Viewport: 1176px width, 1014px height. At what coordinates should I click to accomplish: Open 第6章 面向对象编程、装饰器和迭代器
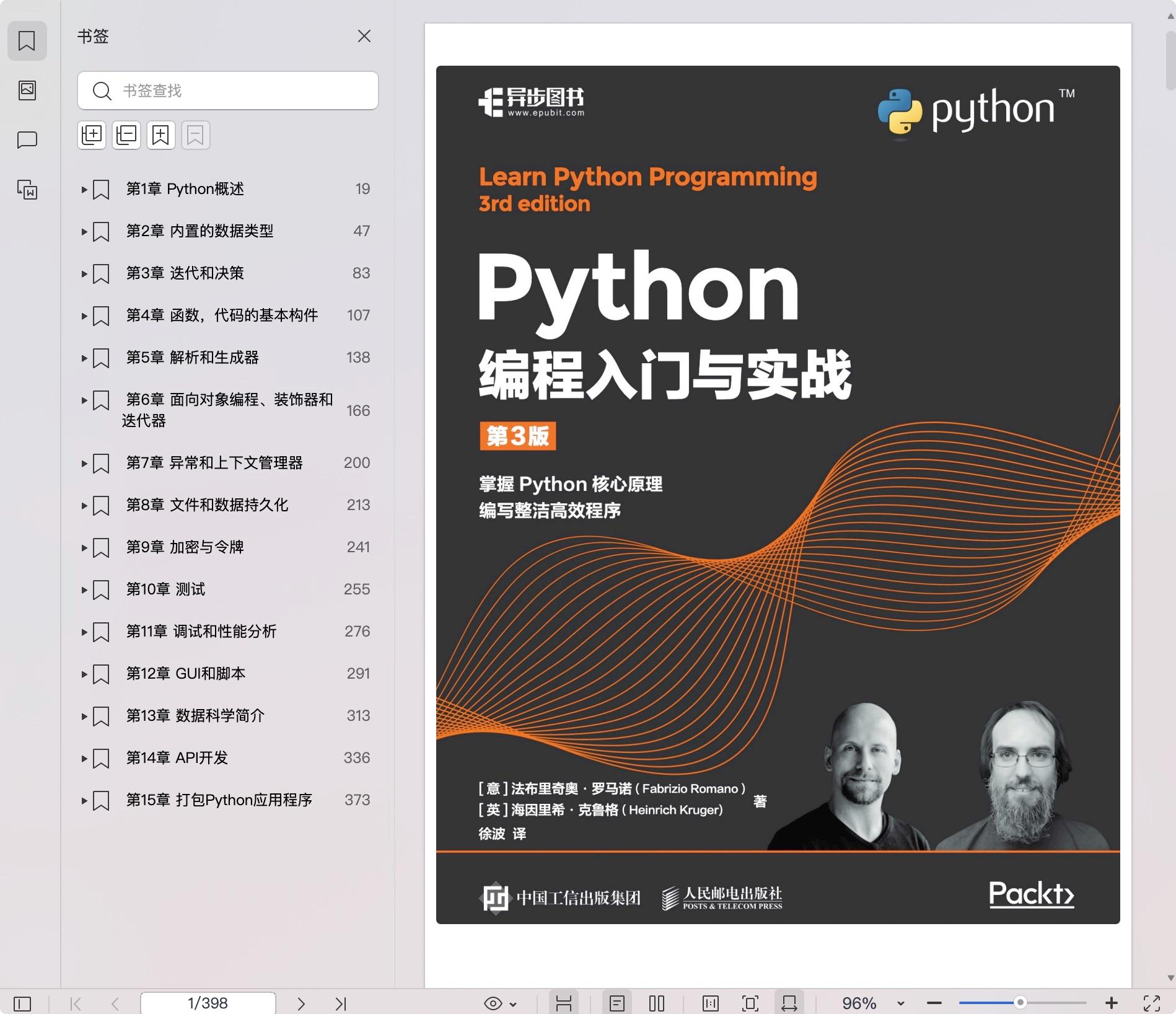pyautogui.click(x=227, y=410)
